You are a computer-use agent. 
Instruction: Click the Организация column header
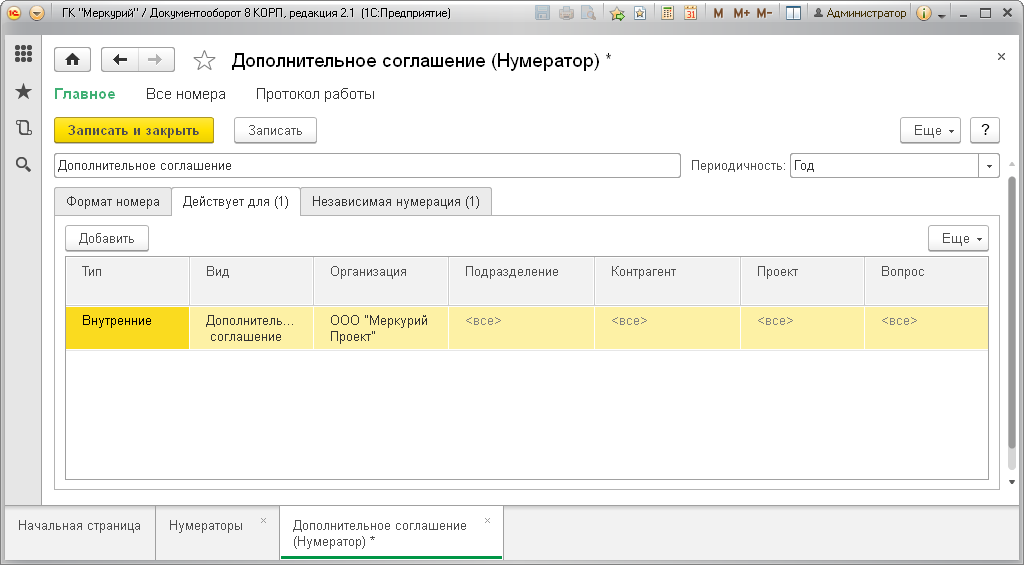coord(381,281)
